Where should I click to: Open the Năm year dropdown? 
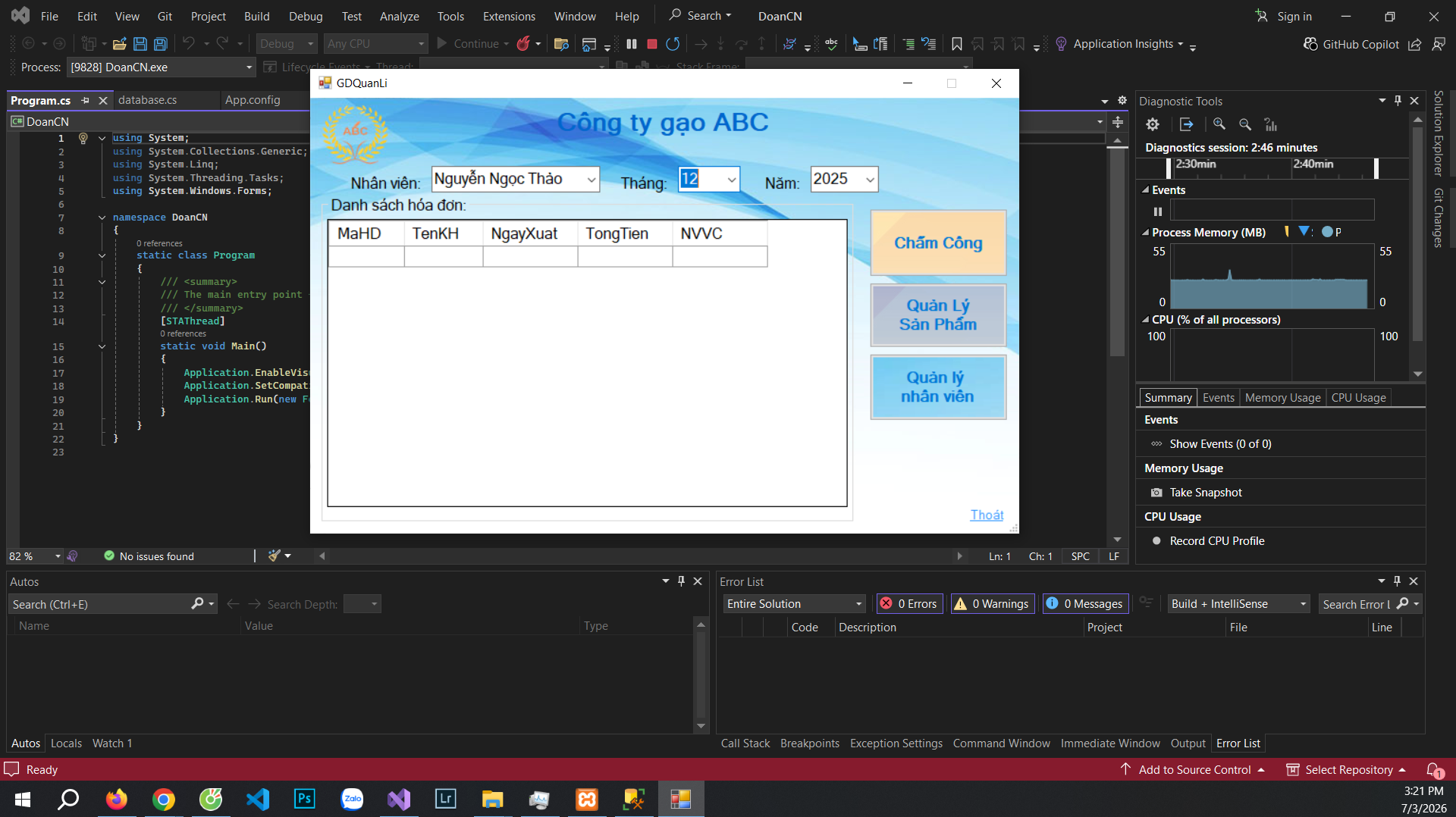pyautogui.click(x=870, y=180)
